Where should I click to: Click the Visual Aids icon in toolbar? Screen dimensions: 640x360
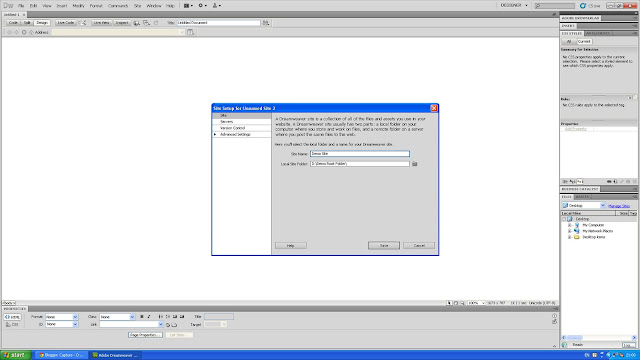(146, 23)
